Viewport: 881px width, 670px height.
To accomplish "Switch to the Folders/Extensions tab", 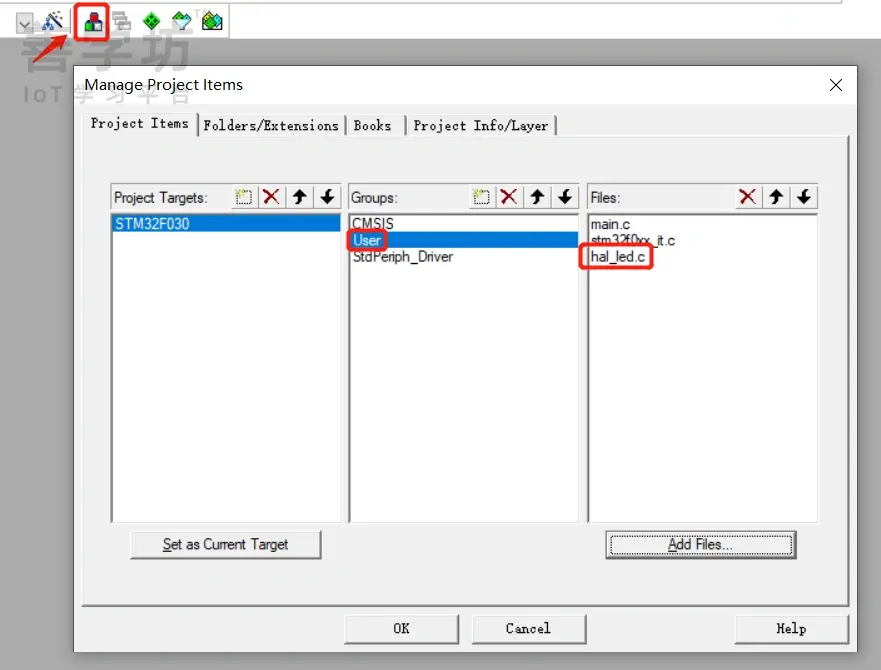I will (x=270, y=125).
